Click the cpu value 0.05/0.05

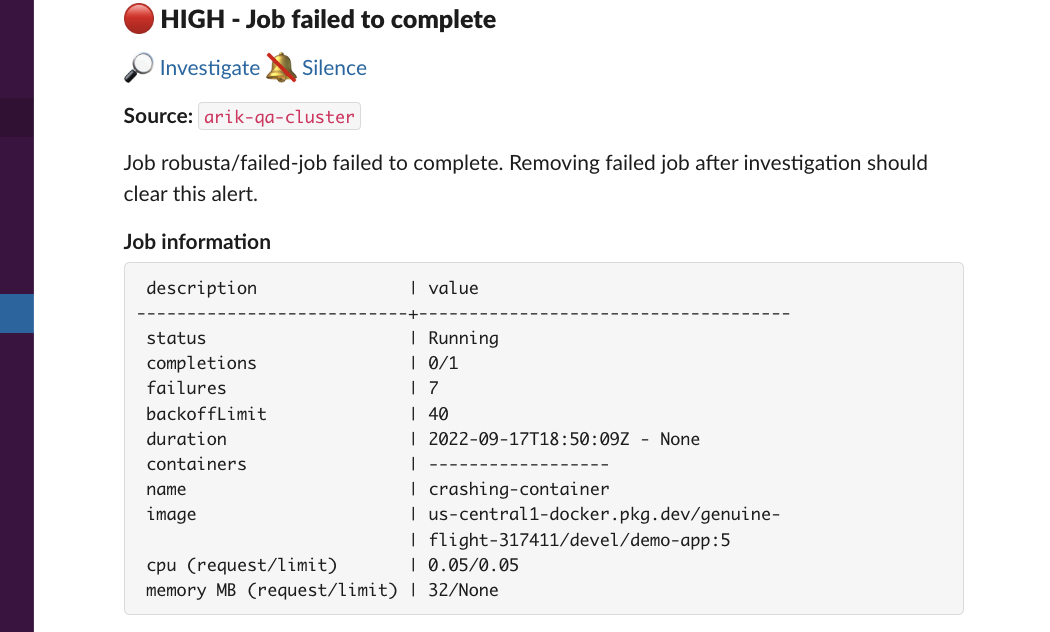click(473, 565)
